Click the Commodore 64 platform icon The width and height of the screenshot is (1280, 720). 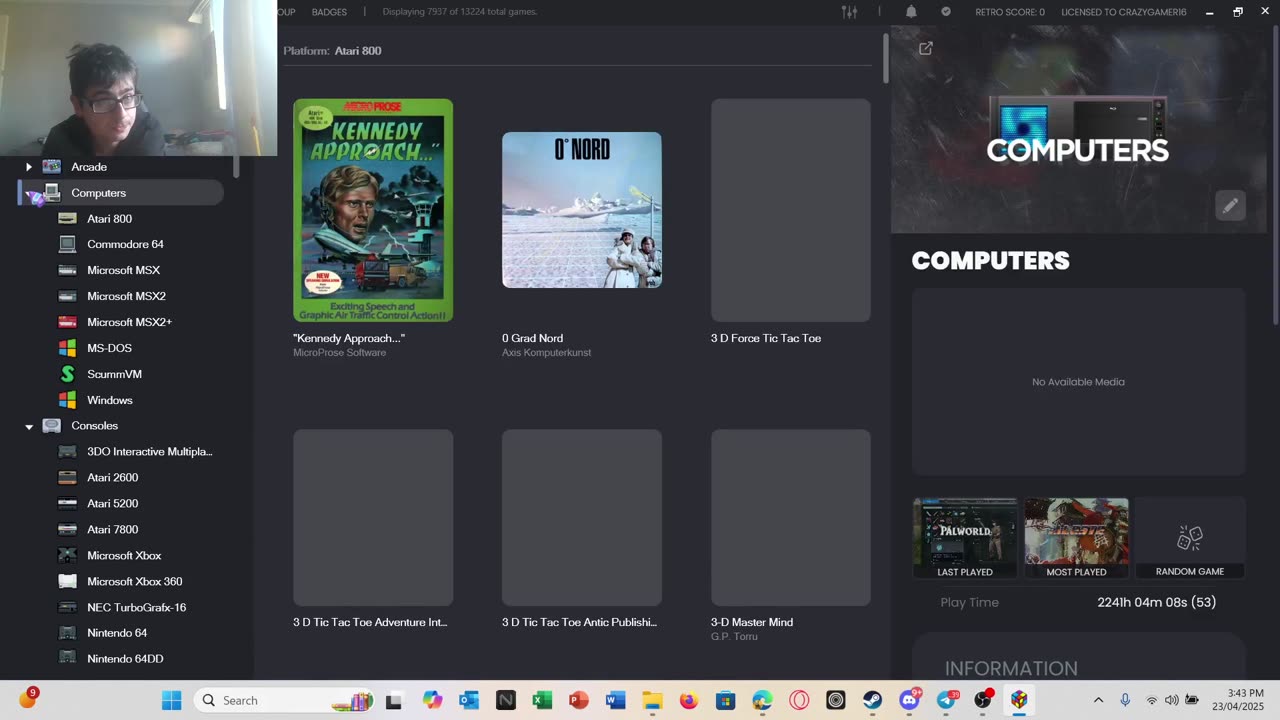click(x=67, y=244)
